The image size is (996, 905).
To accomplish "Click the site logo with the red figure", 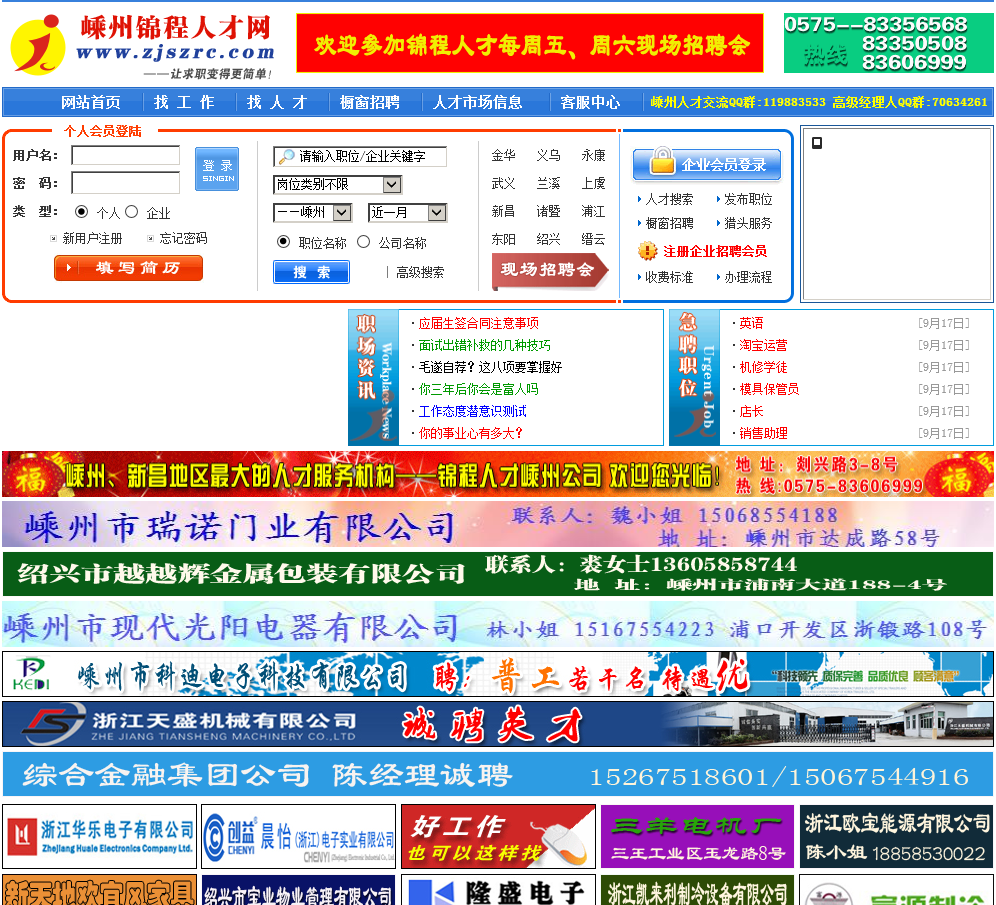I will coord(38,44).
